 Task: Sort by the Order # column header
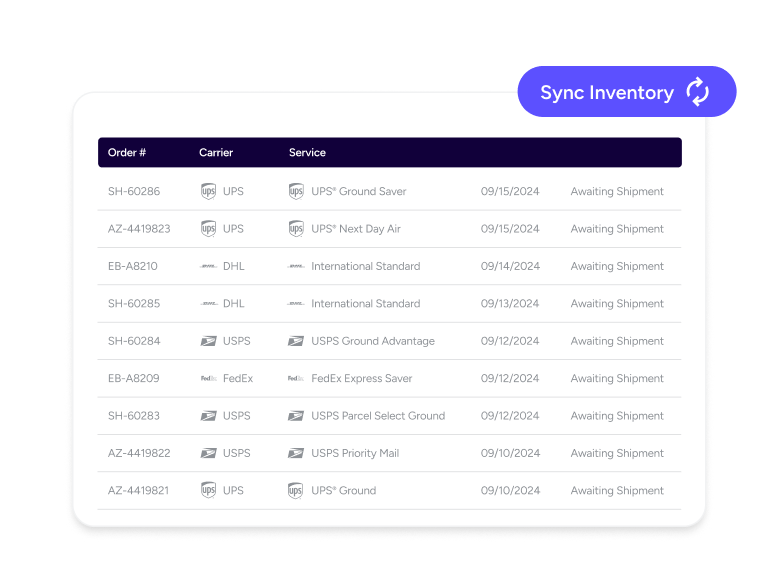click(127, 153)
